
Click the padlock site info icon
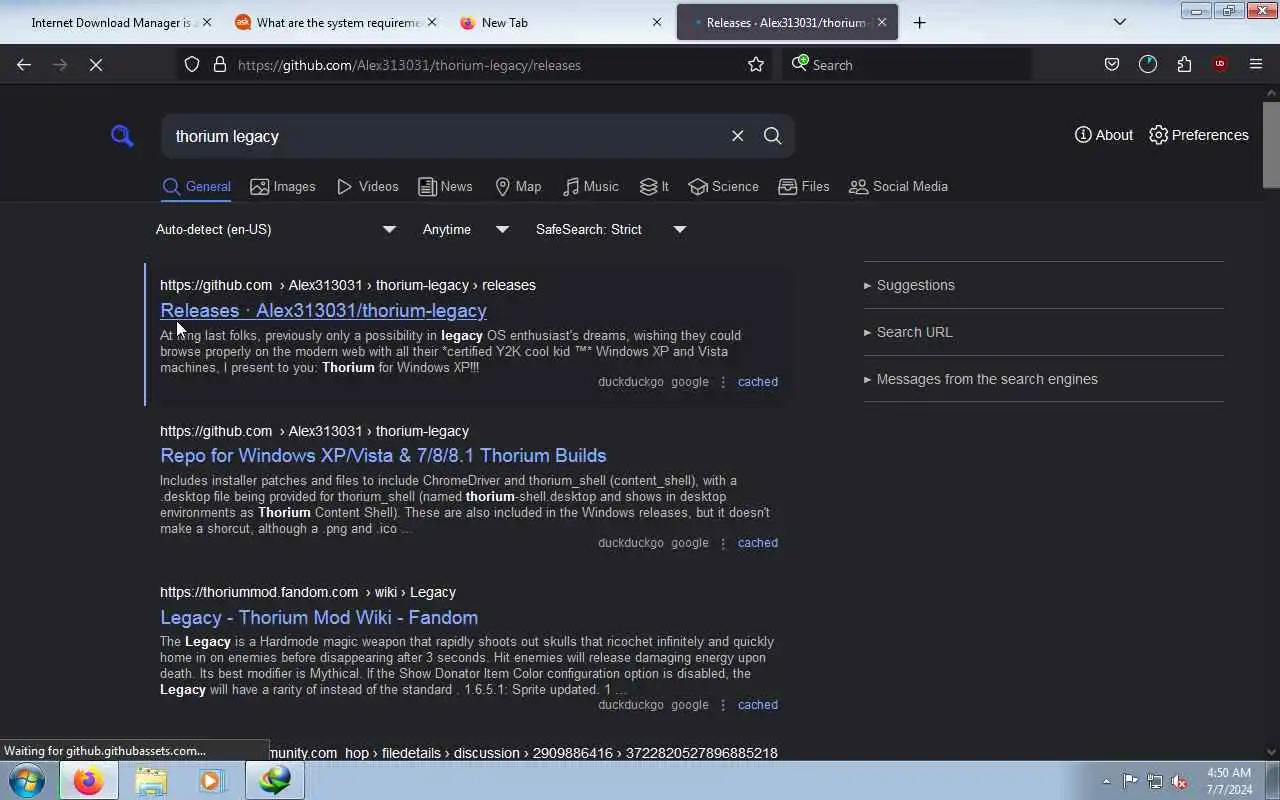coord(220,65)
